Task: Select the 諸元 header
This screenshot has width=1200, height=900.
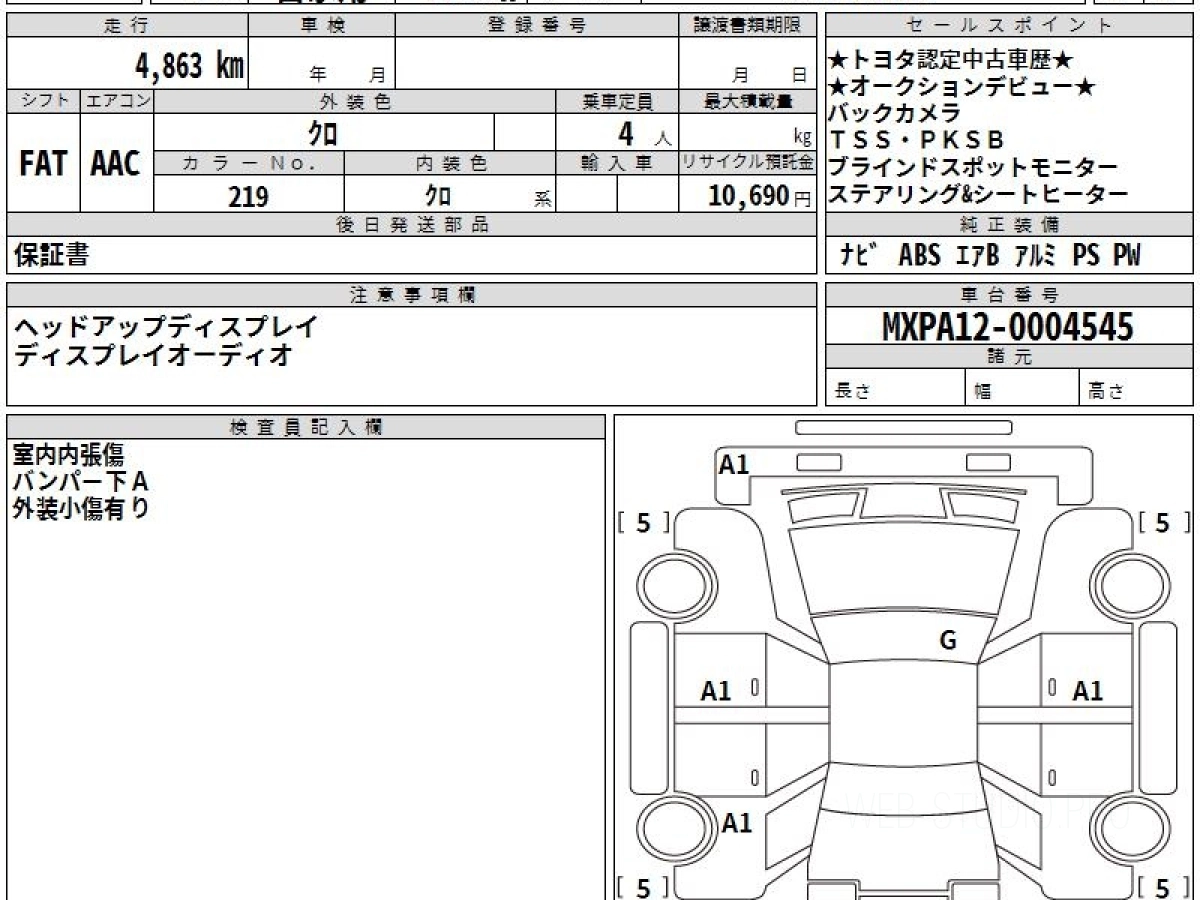Action: 1010,357
